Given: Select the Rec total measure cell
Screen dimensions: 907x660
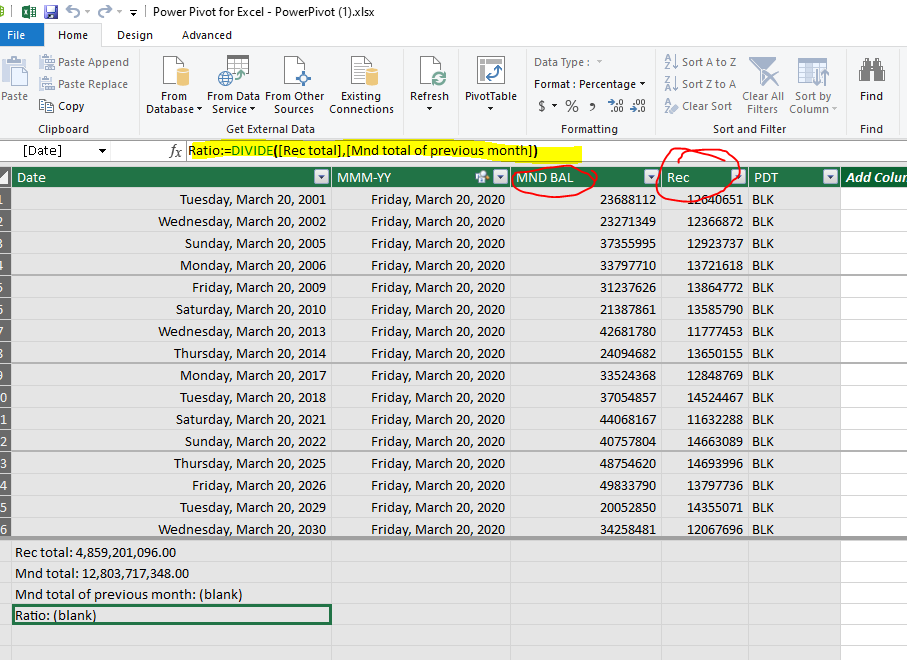Looking at the screenshot, I should (x=171, y=552).
